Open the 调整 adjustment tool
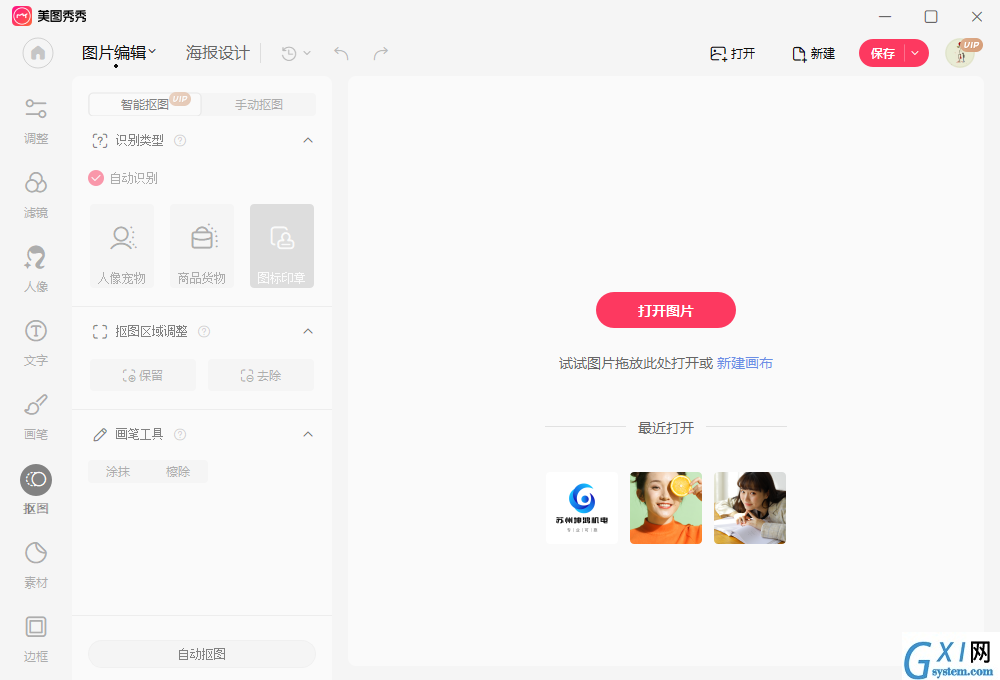The image size is (1000, 680). (36, 121)
